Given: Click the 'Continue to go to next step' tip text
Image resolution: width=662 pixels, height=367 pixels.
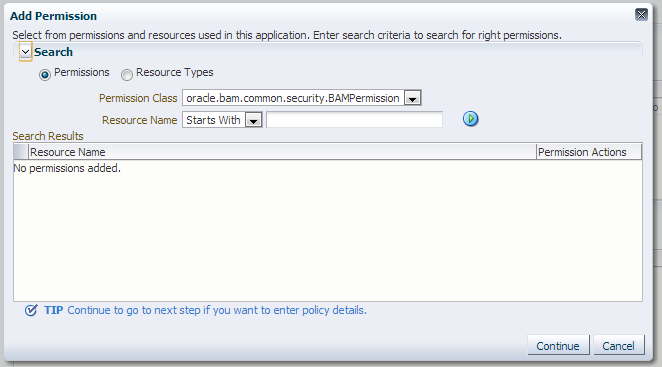Looking at the screenshot, I should (217, 310).
